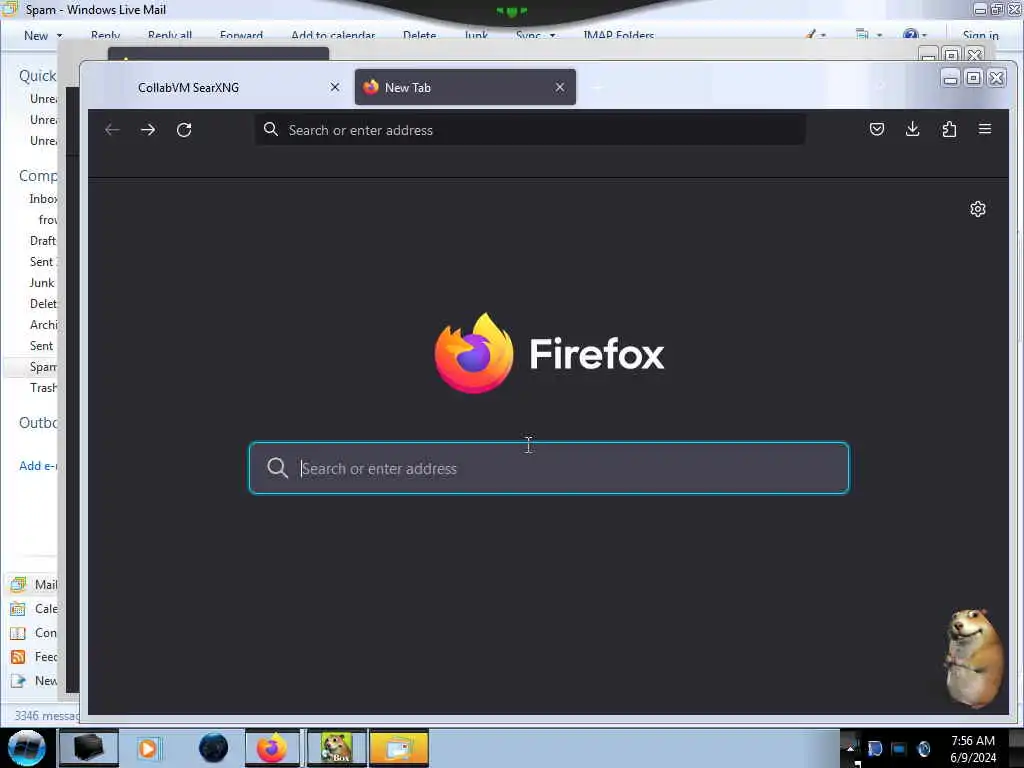Viewport: 1024px width, 768px height.
Task: Open the Firefox hamburger application menu
Action: point(985,129)
